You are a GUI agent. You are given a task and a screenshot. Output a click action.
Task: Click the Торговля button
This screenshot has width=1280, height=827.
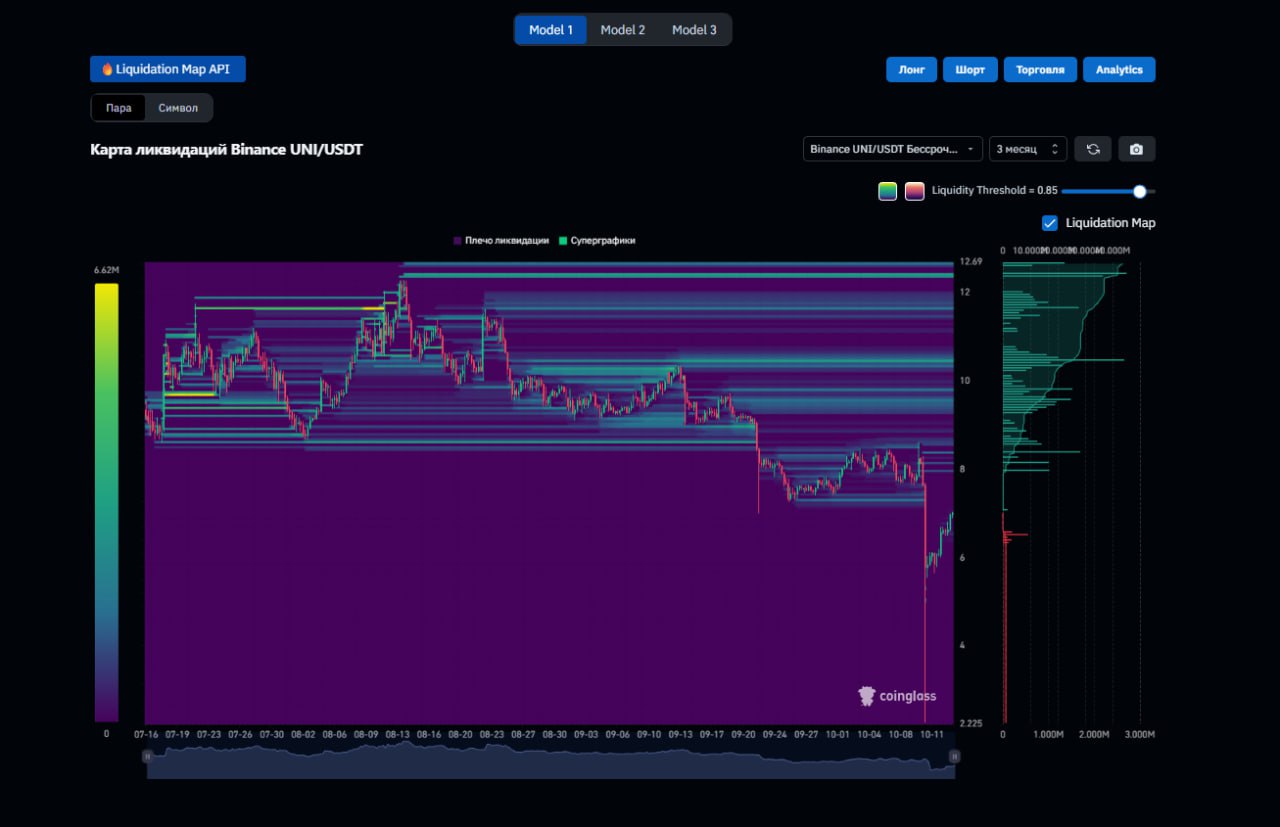[x=1041, y=70]
